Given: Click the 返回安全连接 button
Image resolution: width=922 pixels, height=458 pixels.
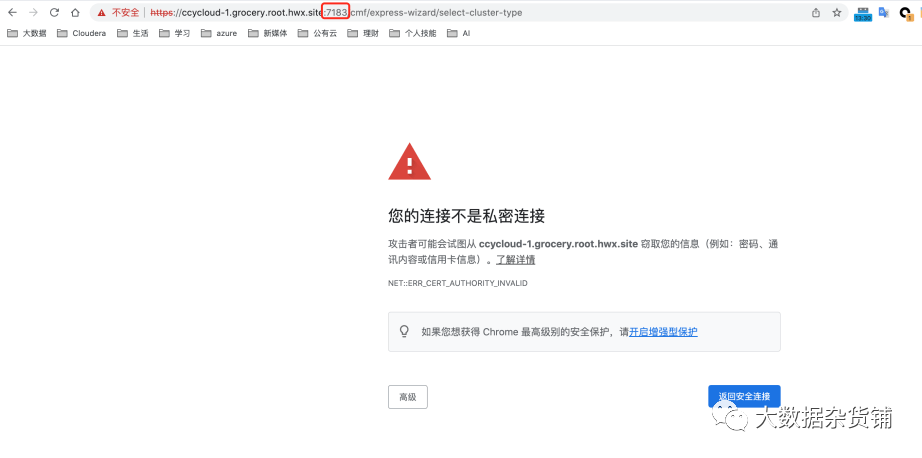Looking at the screenshot, I should click(744, 397).
